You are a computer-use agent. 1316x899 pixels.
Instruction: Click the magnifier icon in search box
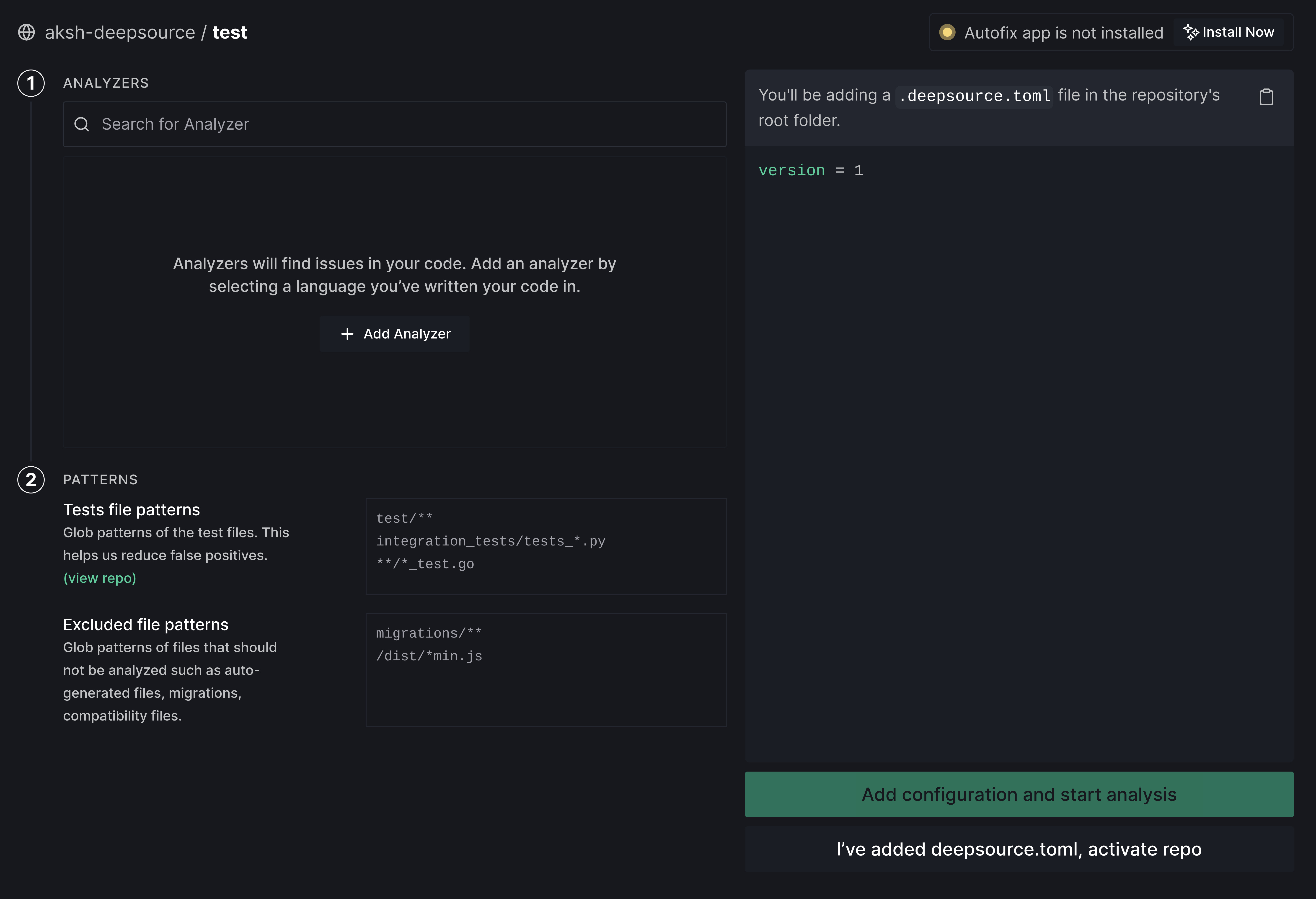[x=82, y=124]
